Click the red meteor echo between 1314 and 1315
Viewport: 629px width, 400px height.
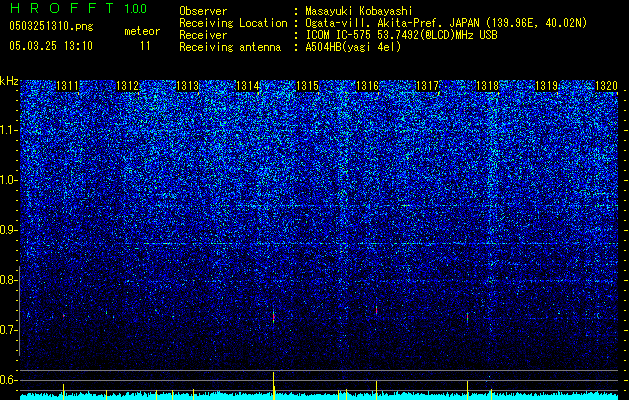[274, 317]
